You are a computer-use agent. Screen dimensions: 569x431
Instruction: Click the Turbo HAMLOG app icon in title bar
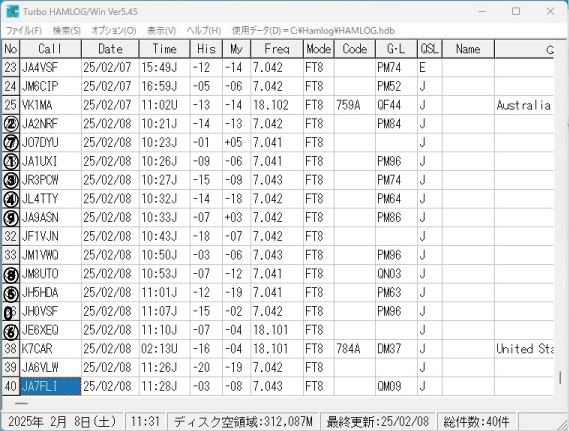tap(12, 12)
